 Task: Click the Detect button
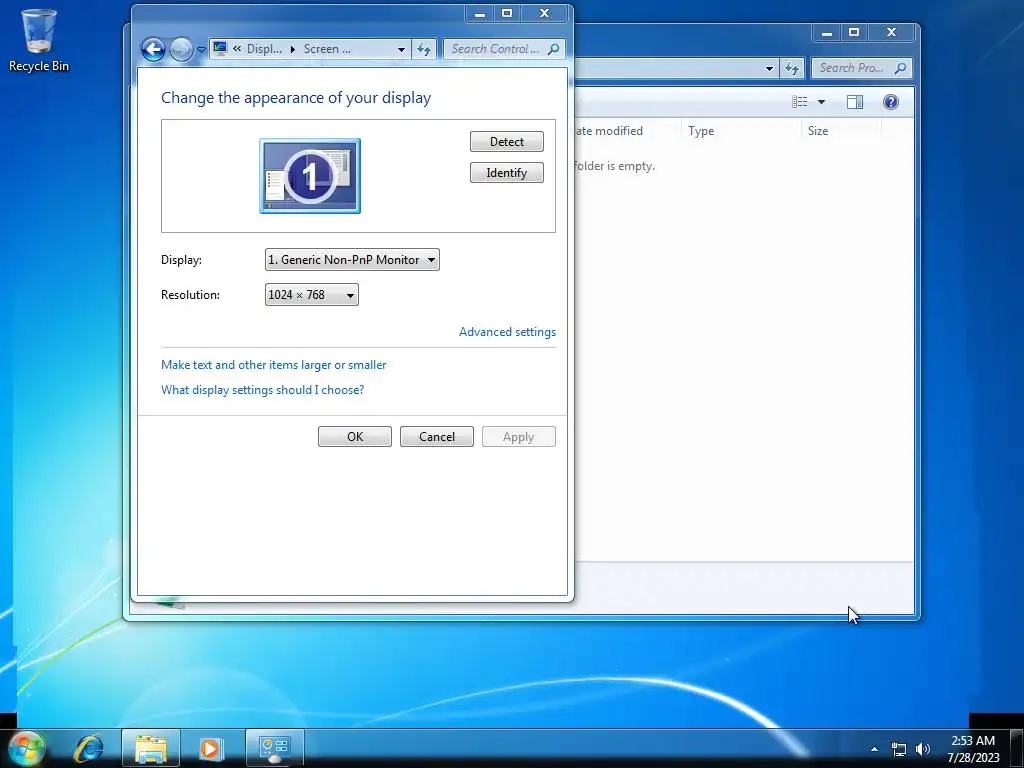tap(507, 142)
